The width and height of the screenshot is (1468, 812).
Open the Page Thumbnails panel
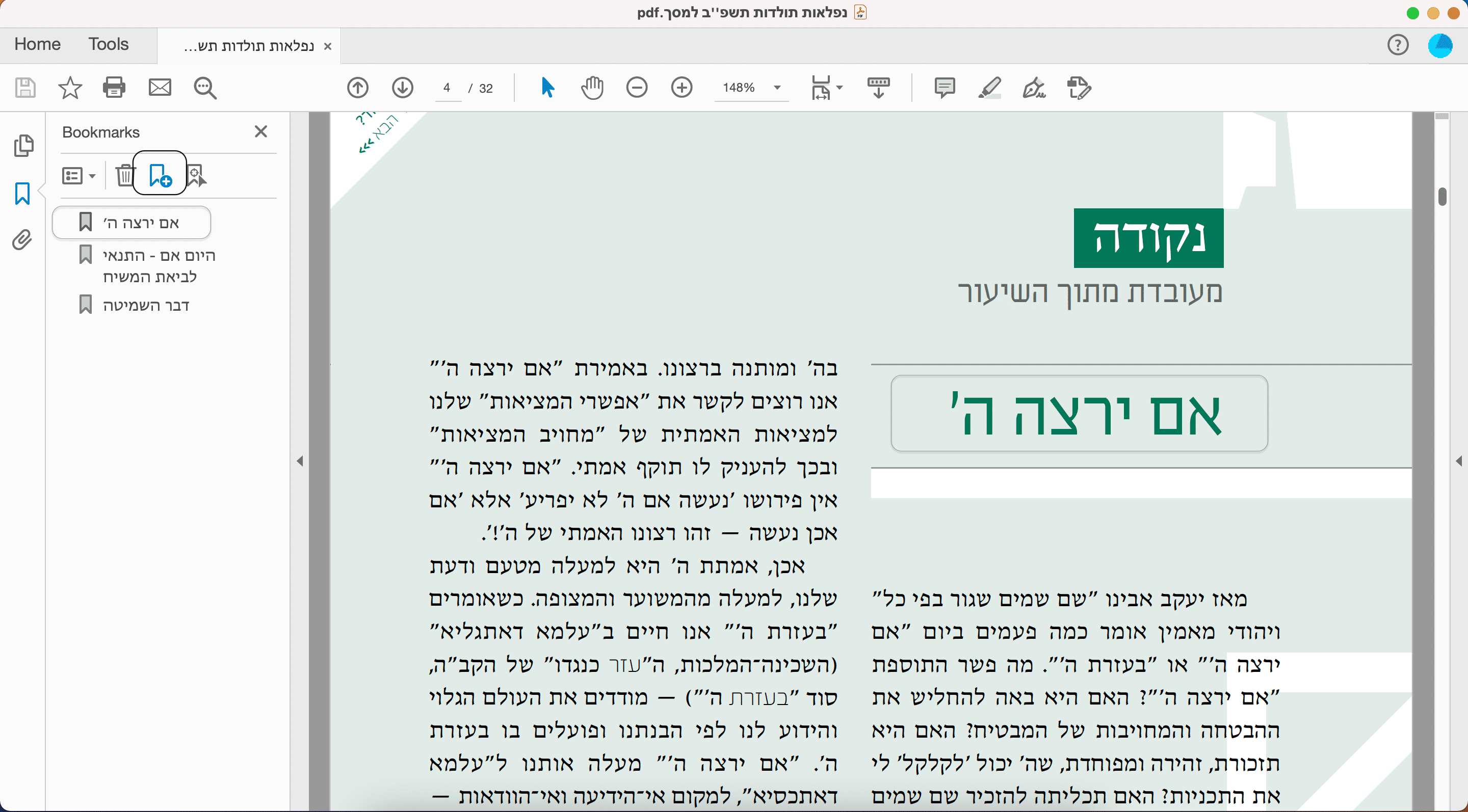coord(23,146)
